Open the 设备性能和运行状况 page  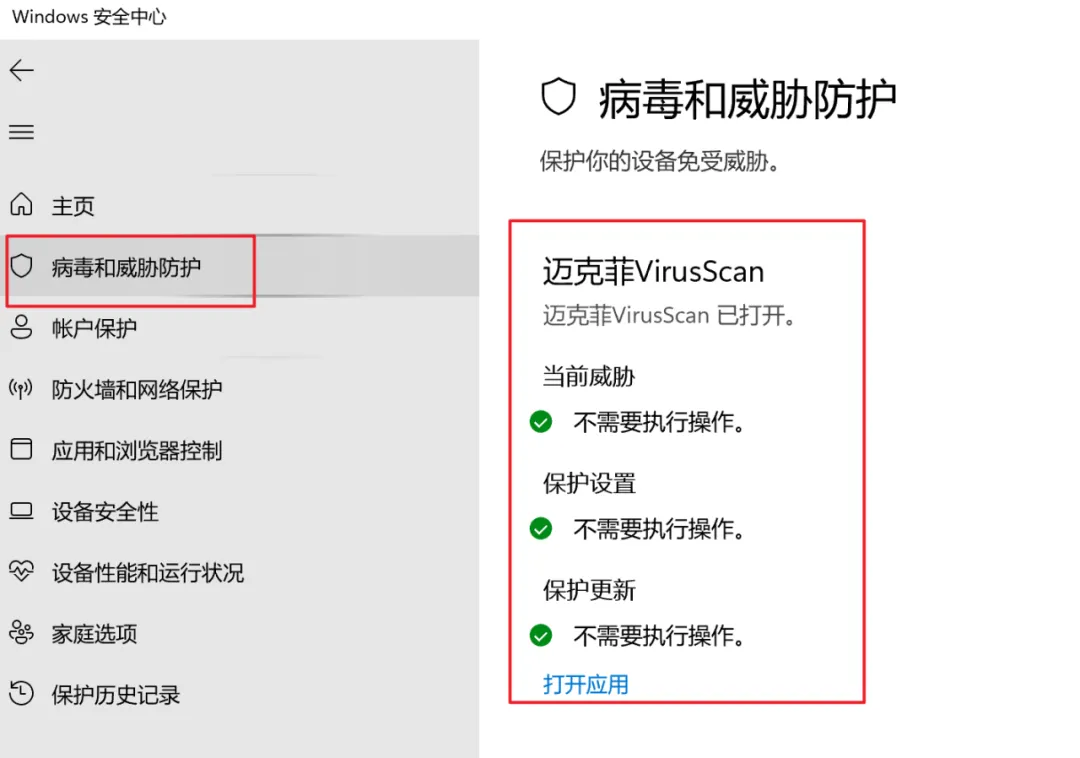click(147, 573)
